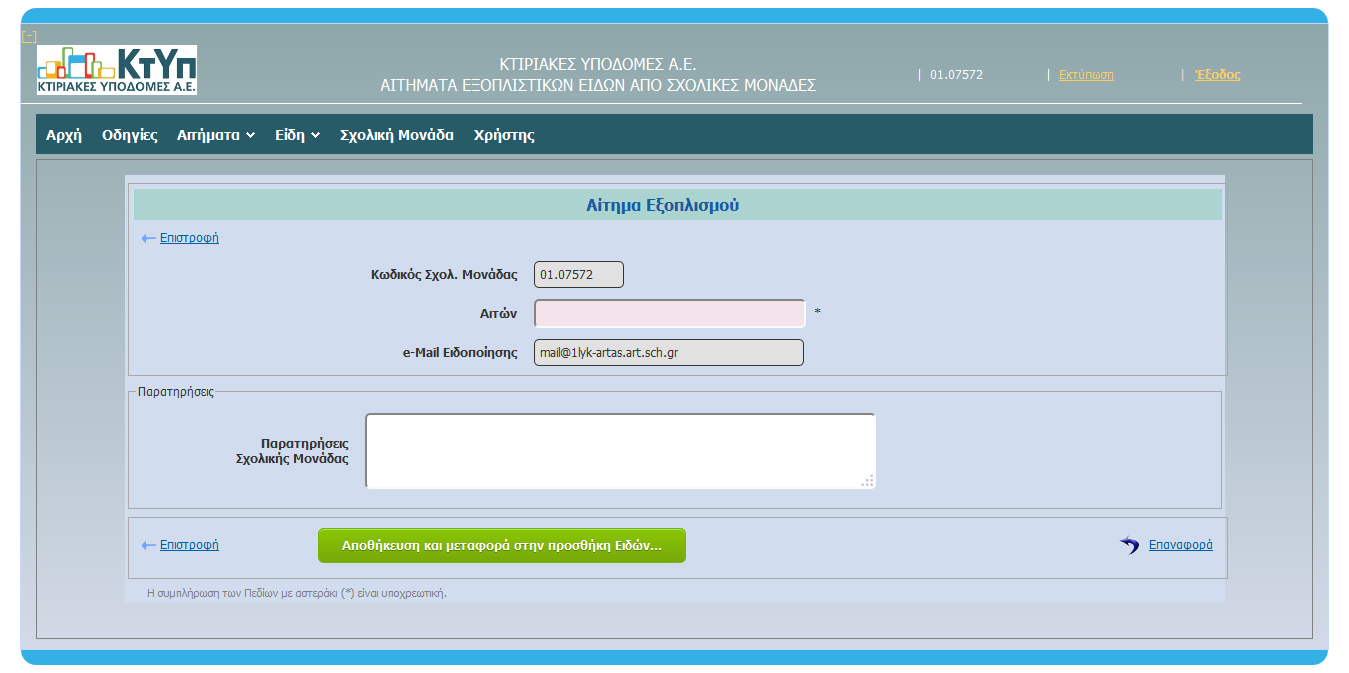This screenshot has height=673, width=1349.
Task: Click the 01.07572 code in the page header
Action: (x=957, y=75)
